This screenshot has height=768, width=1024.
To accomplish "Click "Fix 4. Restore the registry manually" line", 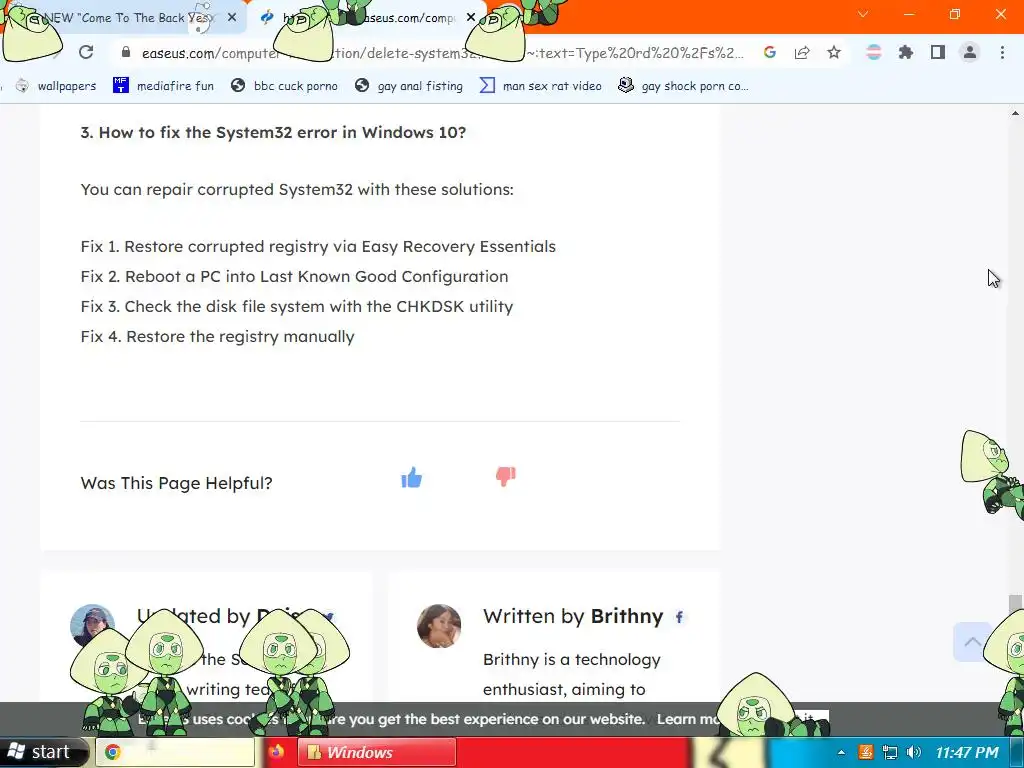I will [217, 336].
